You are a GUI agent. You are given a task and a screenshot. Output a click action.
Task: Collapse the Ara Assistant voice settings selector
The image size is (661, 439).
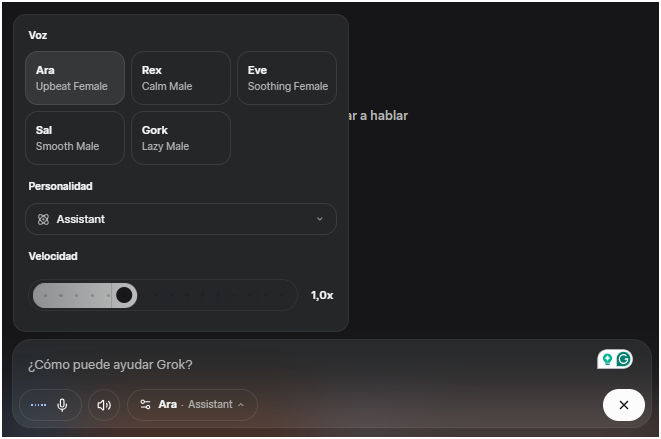(192, 405)
